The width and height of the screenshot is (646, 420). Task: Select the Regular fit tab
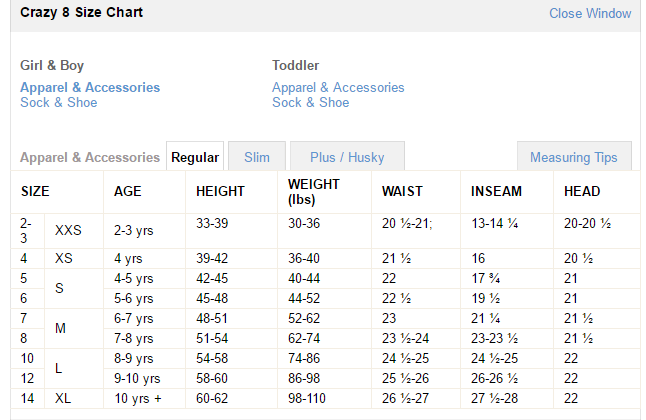(195, 157)
